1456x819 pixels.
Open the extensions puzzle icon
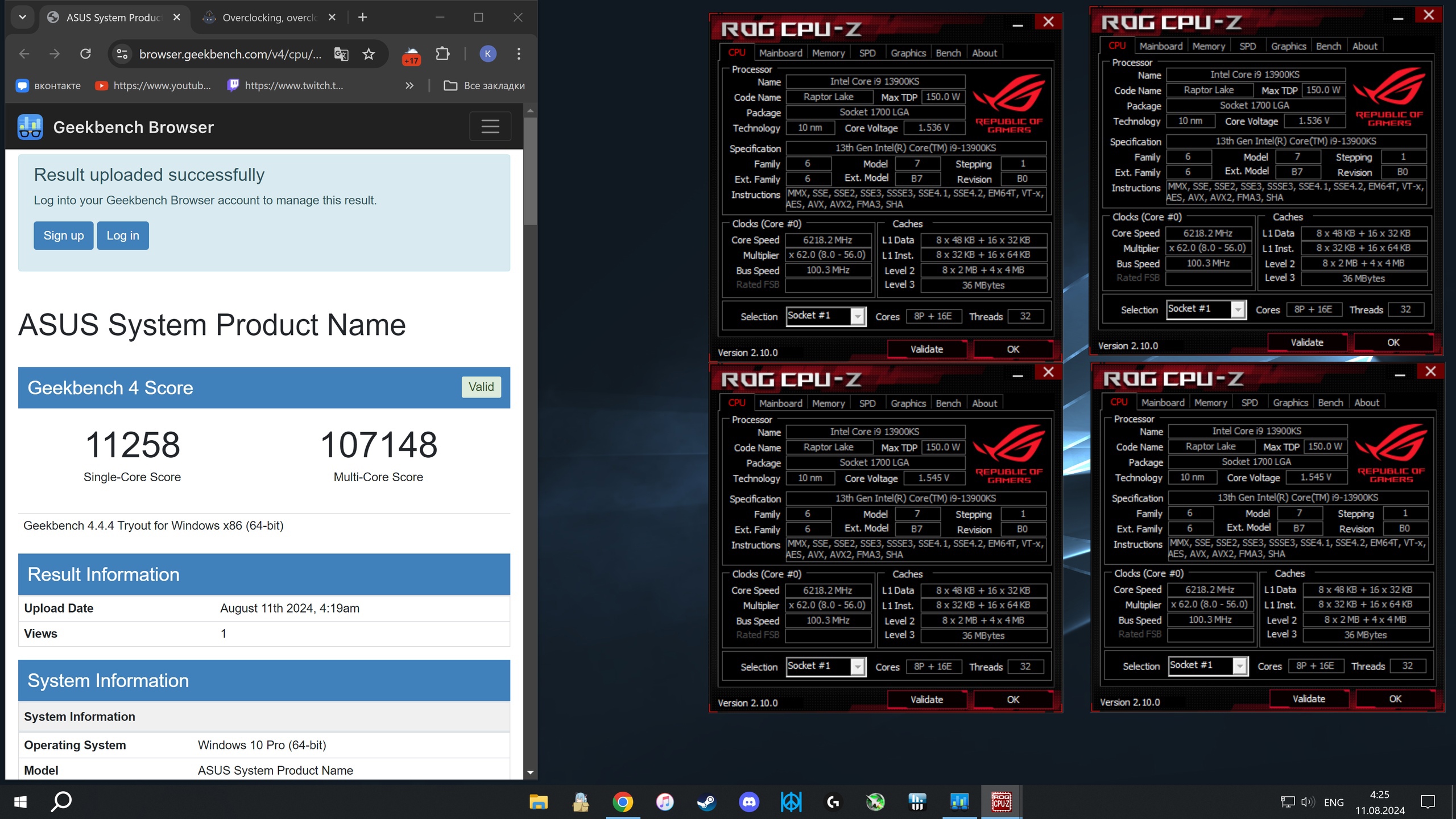point(442,54)
